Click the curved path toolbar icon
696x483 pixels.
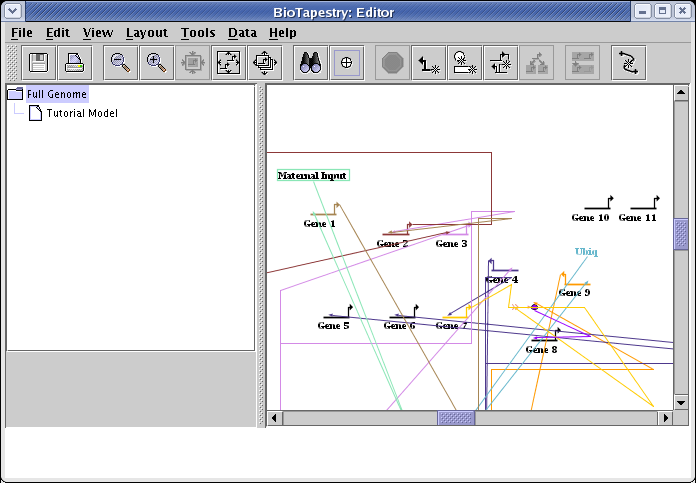pyautogui.click(x=628, y=63)
